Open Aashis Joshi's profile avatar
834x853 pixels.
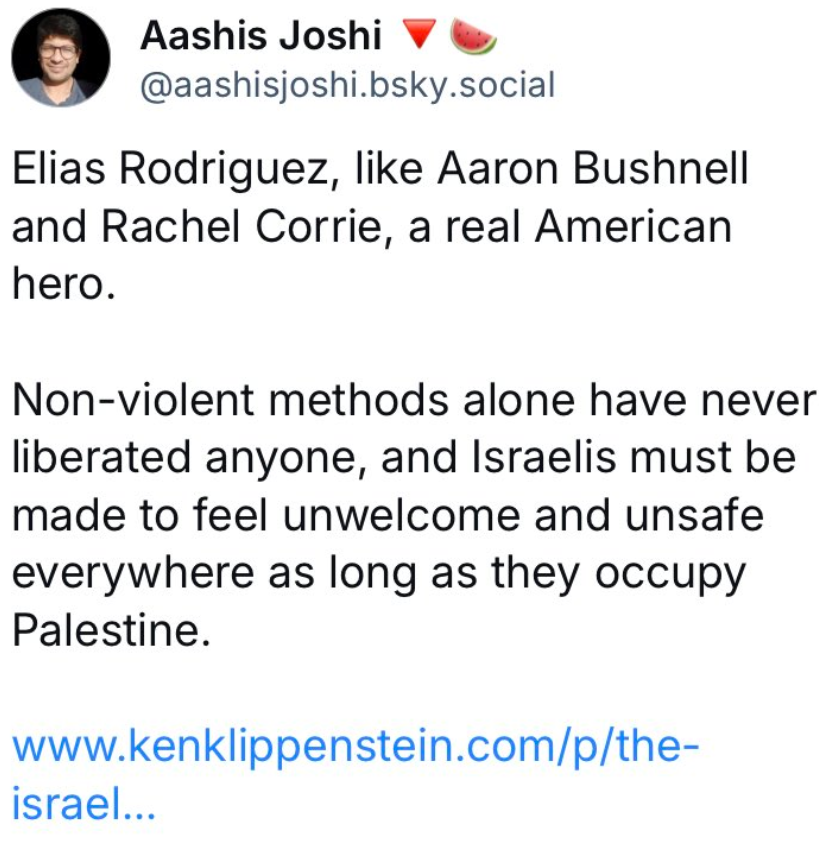[60, 57]
